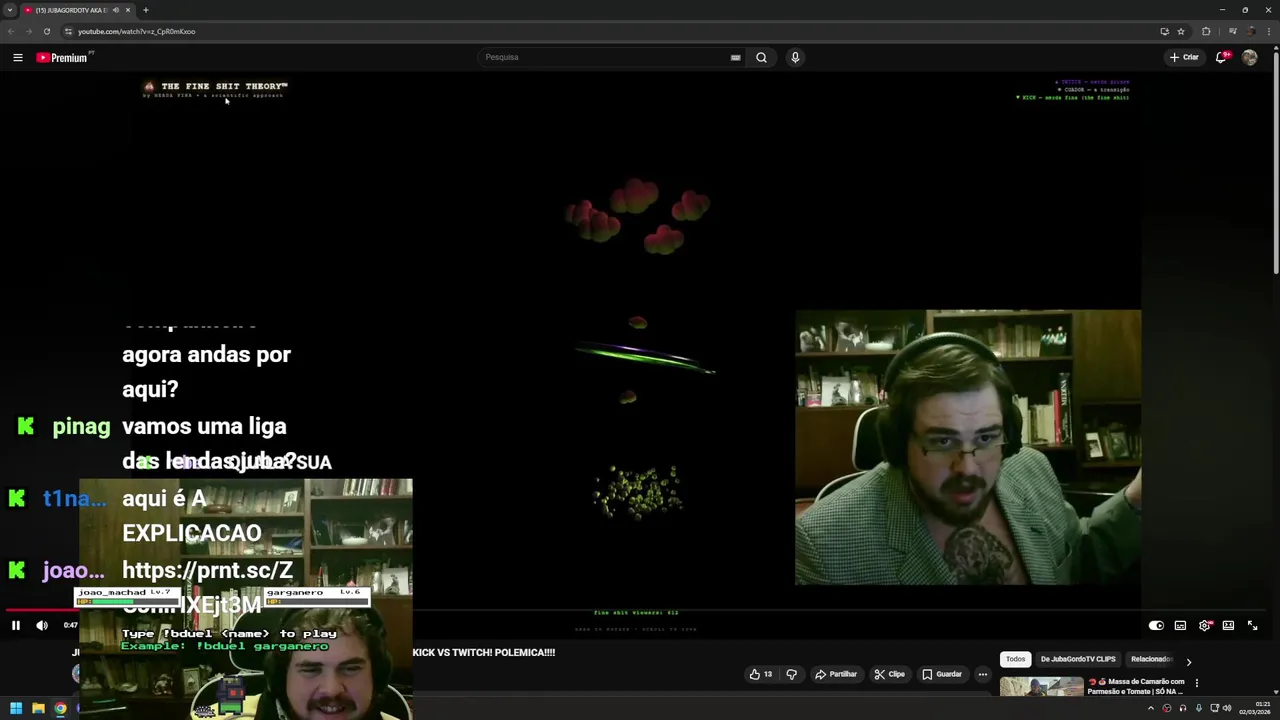Open a new browser tab
This screenshot has width=1280, height=720.
tap(145, 10)
